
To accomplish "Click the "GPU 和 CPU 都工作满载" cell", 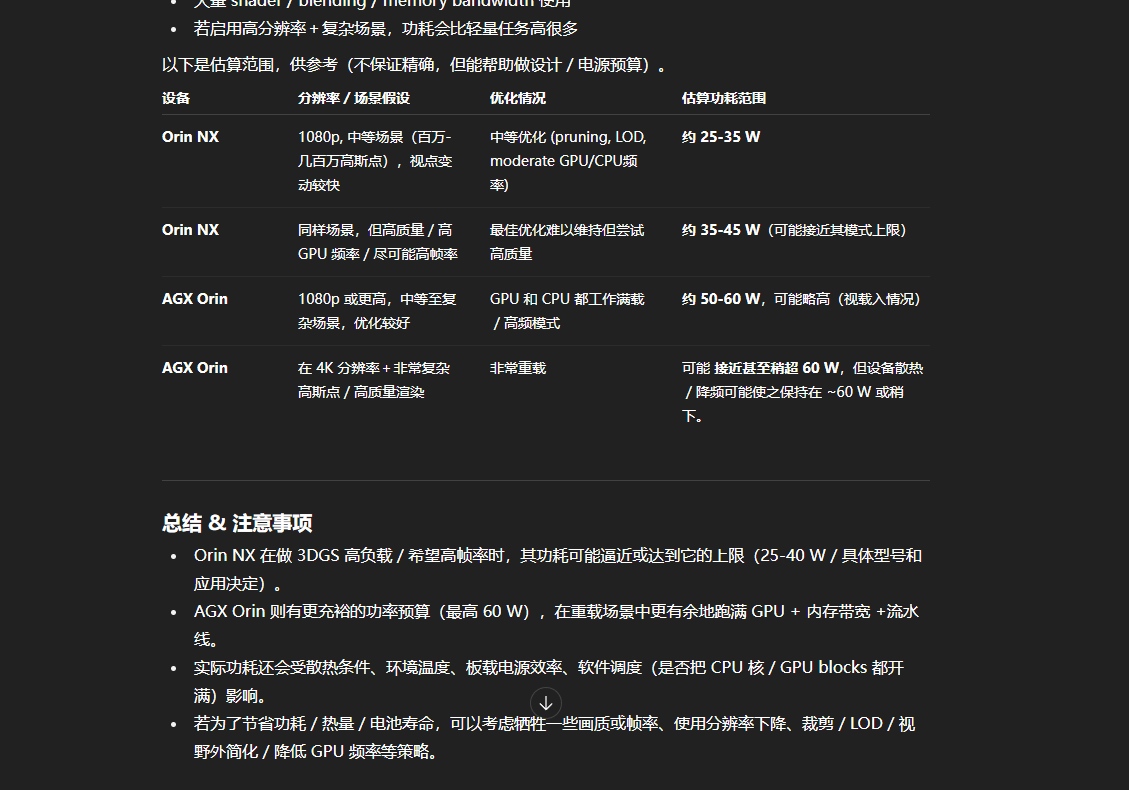I will click(567, 311).
